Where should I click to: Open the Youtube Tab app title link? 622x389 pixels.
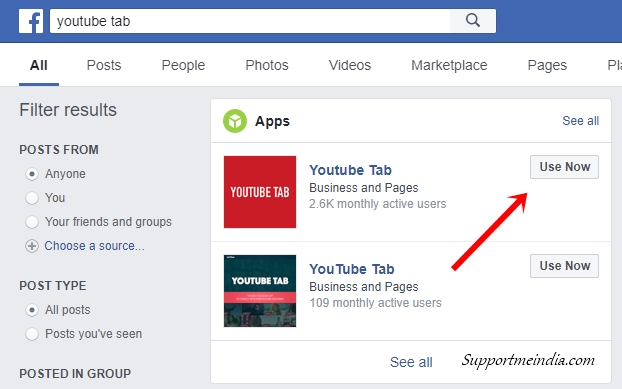pos(351,170)
